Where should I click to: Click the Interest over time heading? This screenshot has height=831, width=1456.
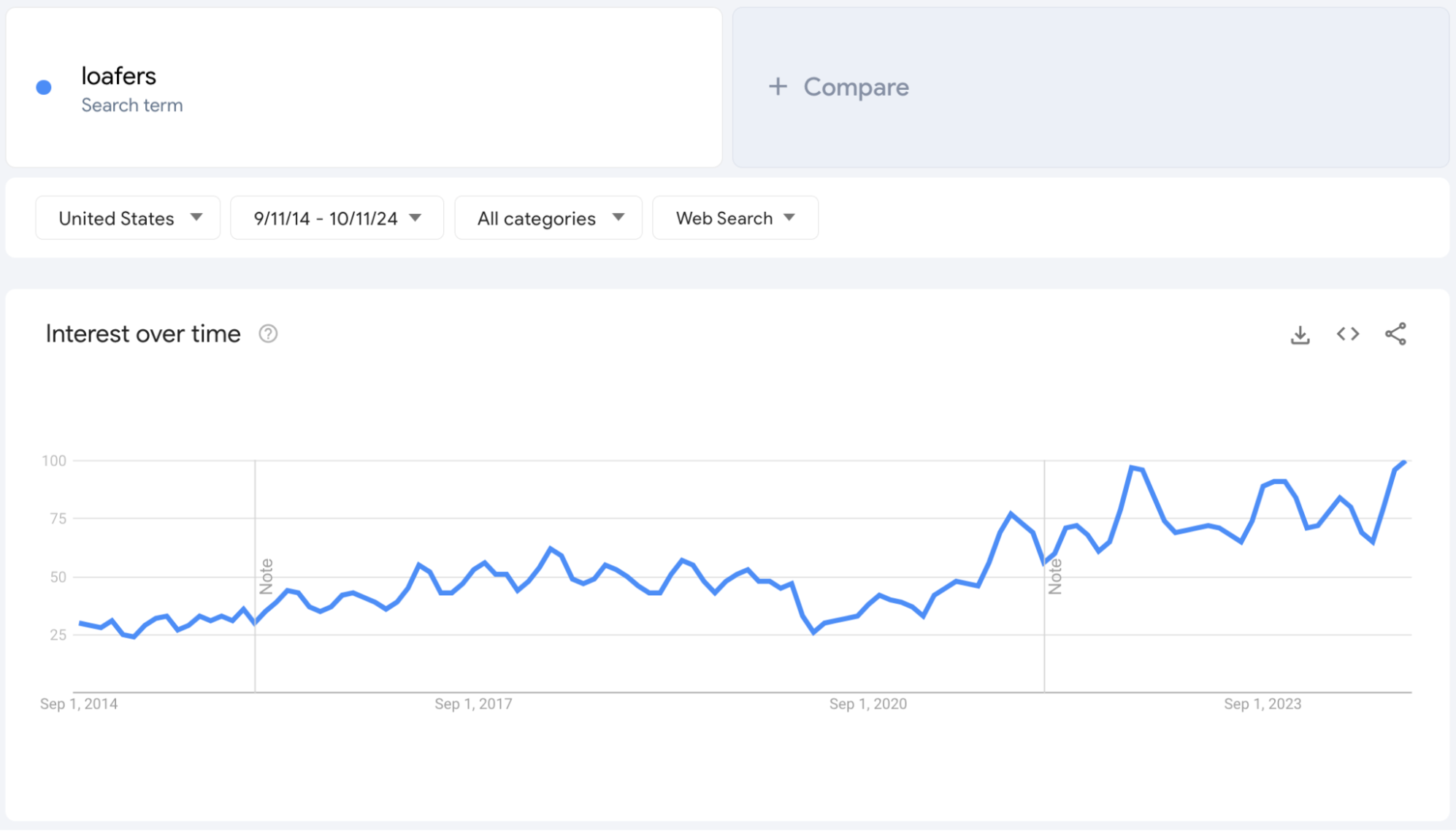coord(143,334)
